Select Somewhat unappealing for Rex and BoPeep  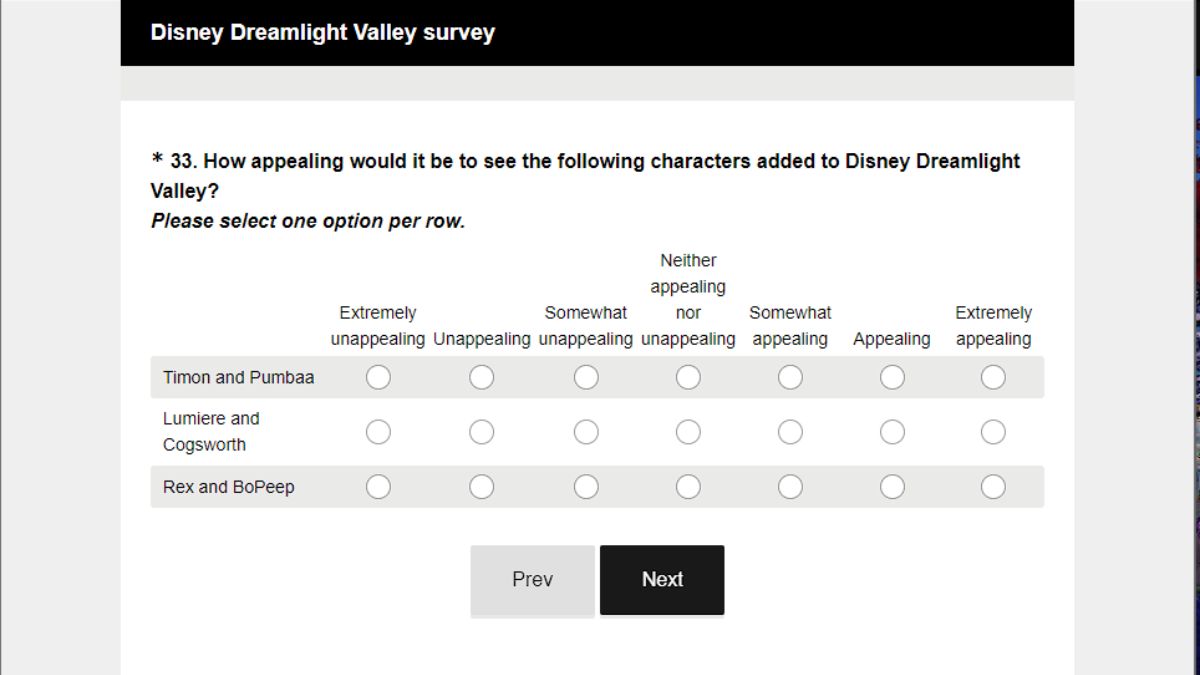(x=586, y=487)
